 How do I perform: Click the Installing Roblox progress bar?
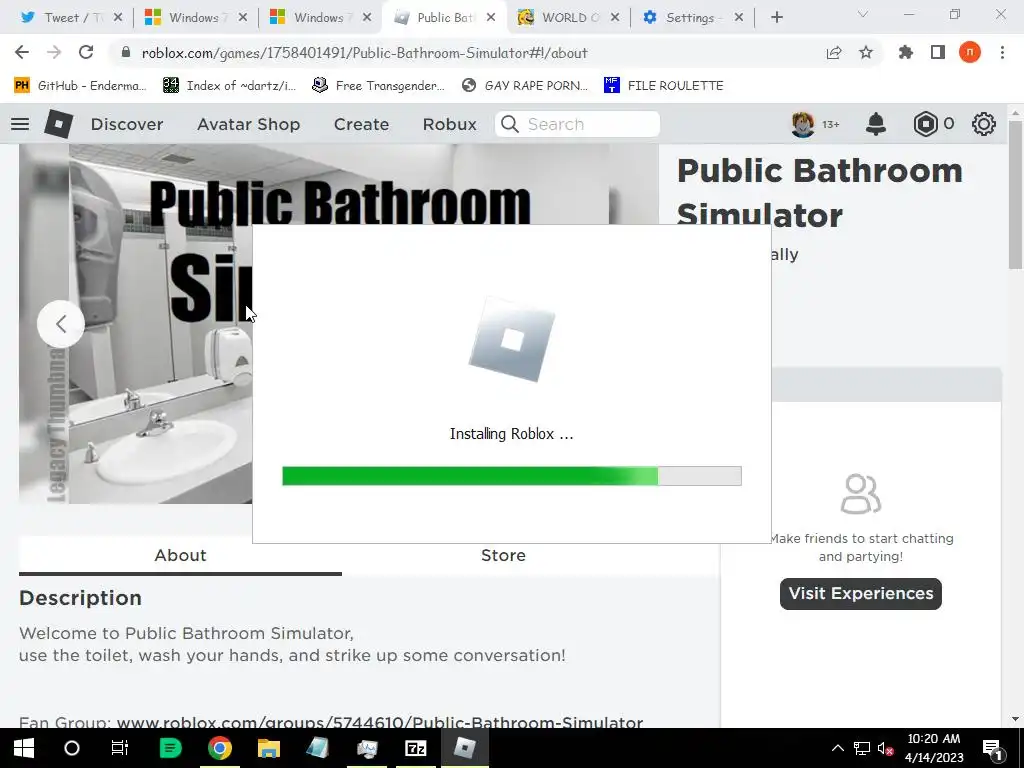pyautogui.click(x=511, y=476)
